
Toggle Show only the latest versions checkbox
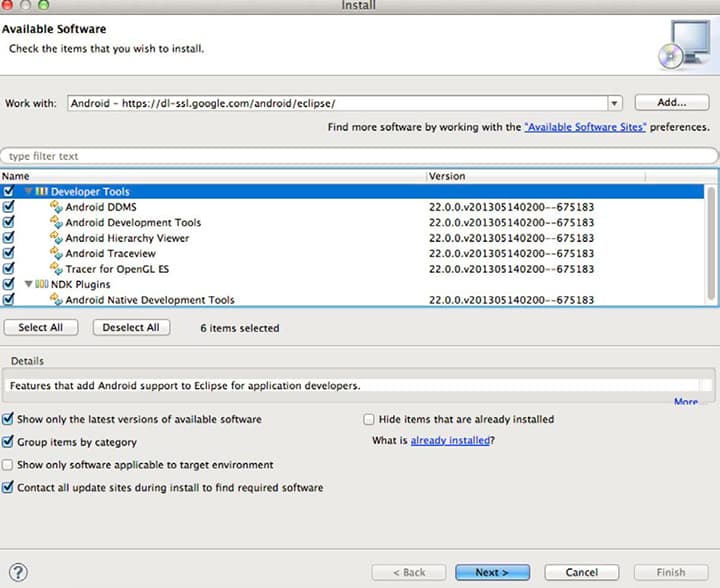click(x=7, y=419)
